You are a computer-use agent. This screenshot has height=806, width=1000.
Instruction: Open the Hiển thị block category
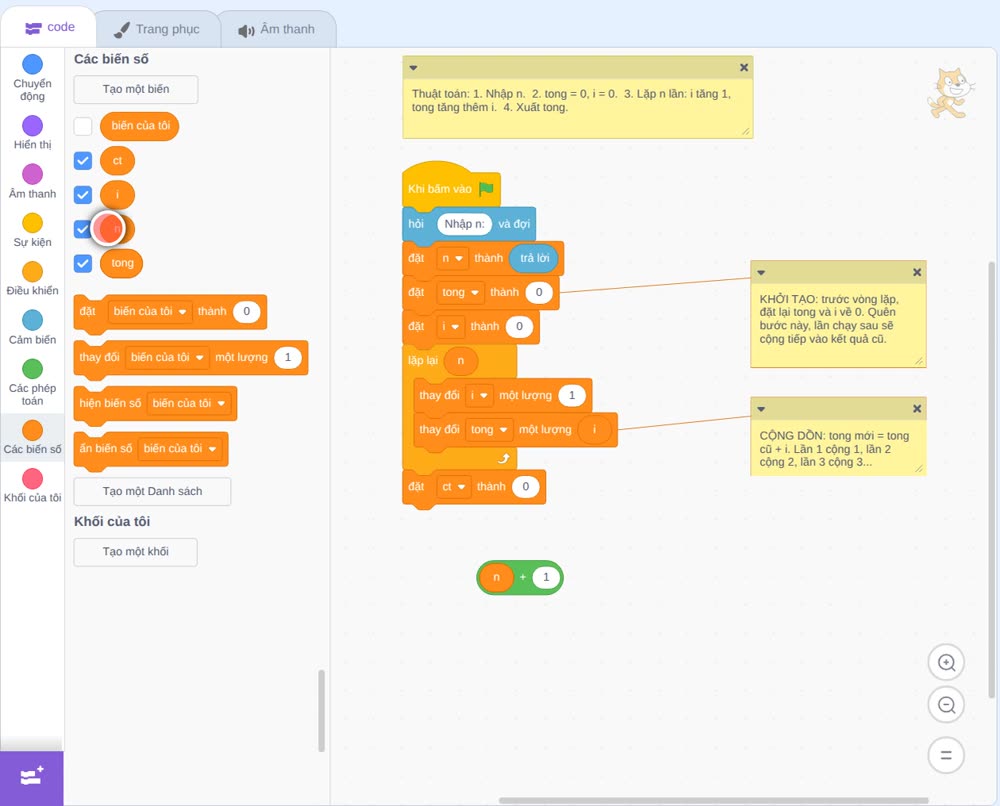click(32, 133)
